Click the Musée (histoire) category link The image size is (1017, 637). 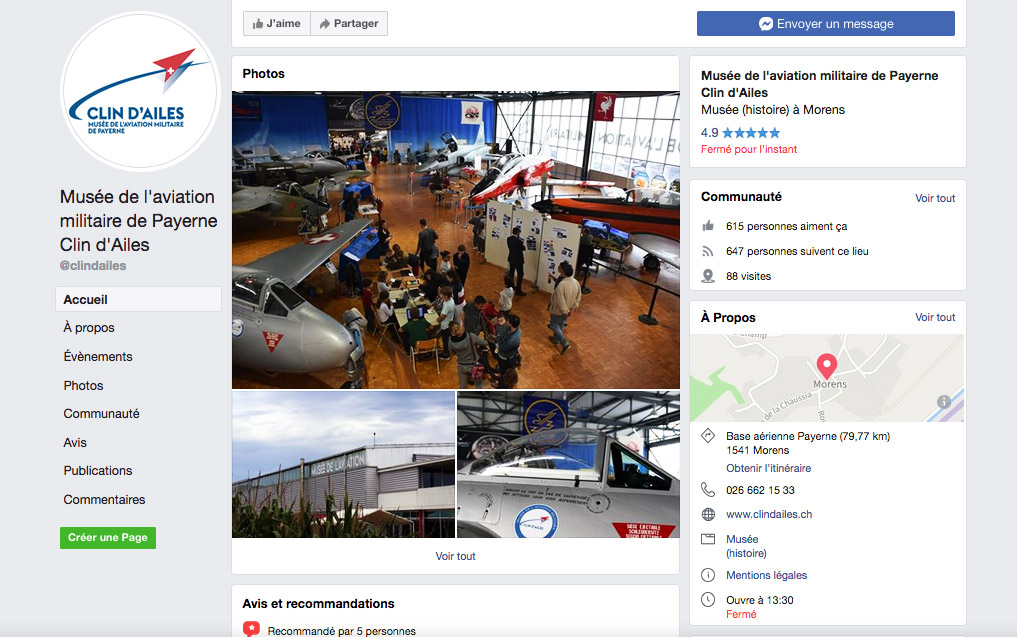click(747, 546)
